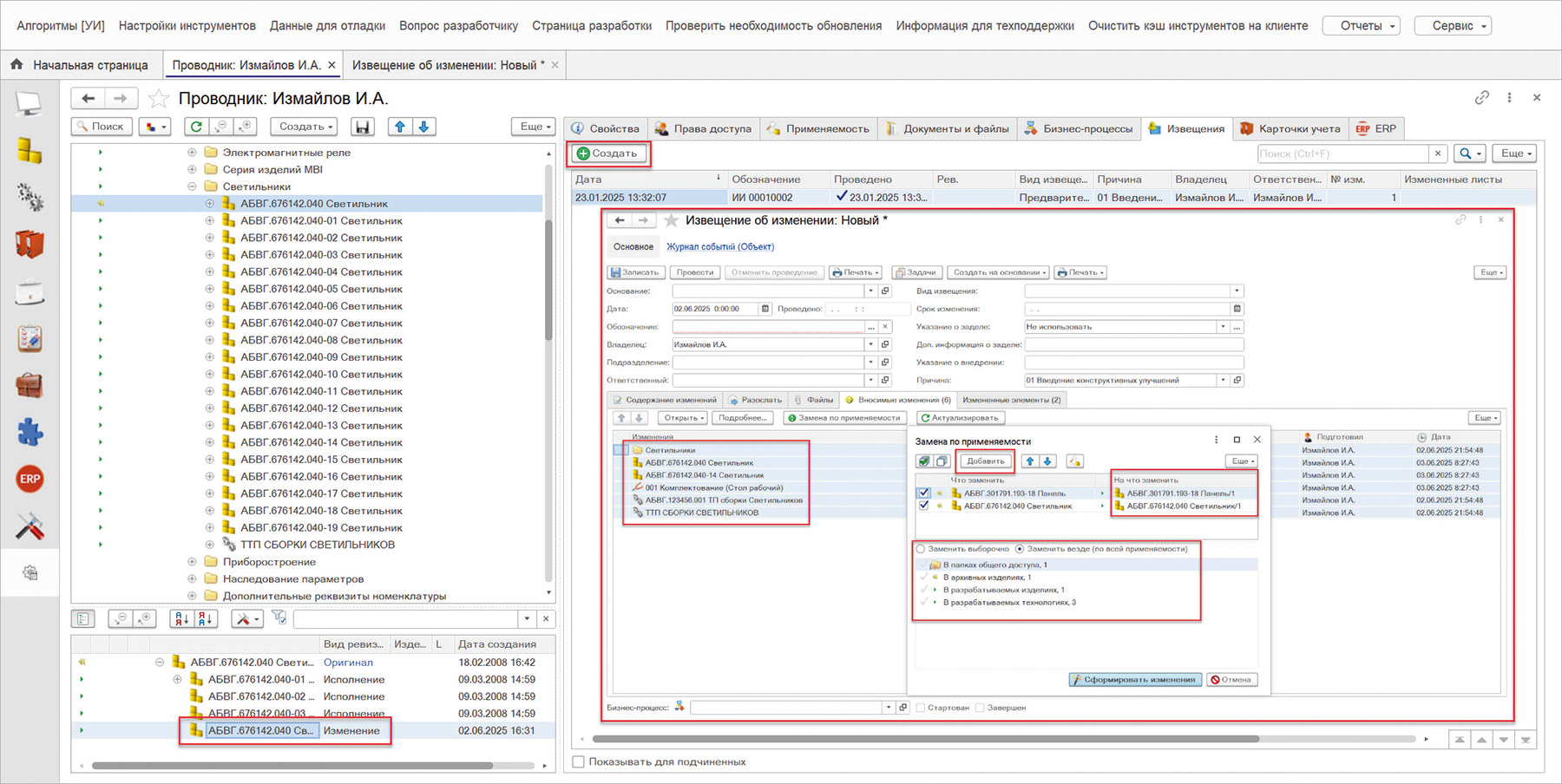Click the green Создать button in Извещения
1562x784 pixels.
click(x=608, y=154)
